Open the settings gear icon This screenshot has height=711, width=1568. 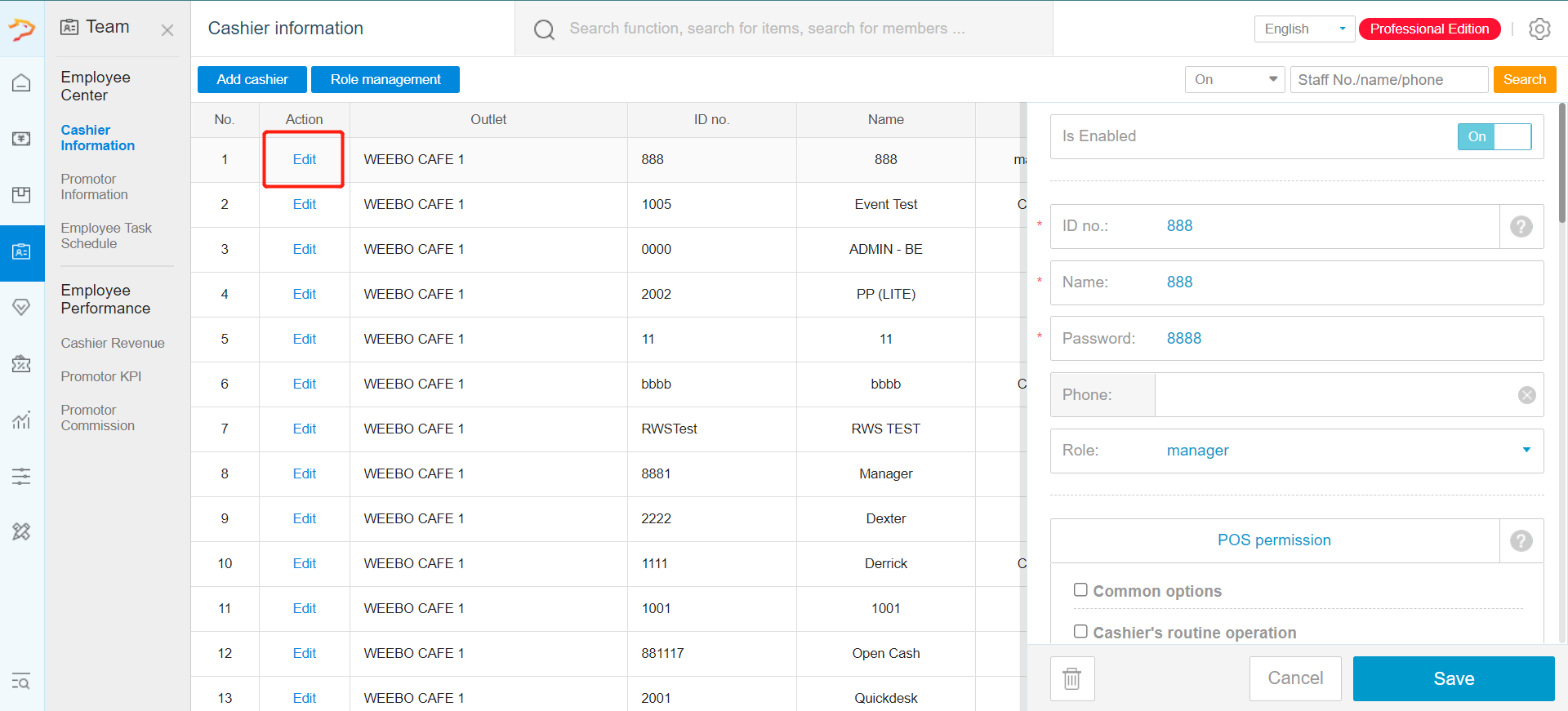click(1539, 29)
